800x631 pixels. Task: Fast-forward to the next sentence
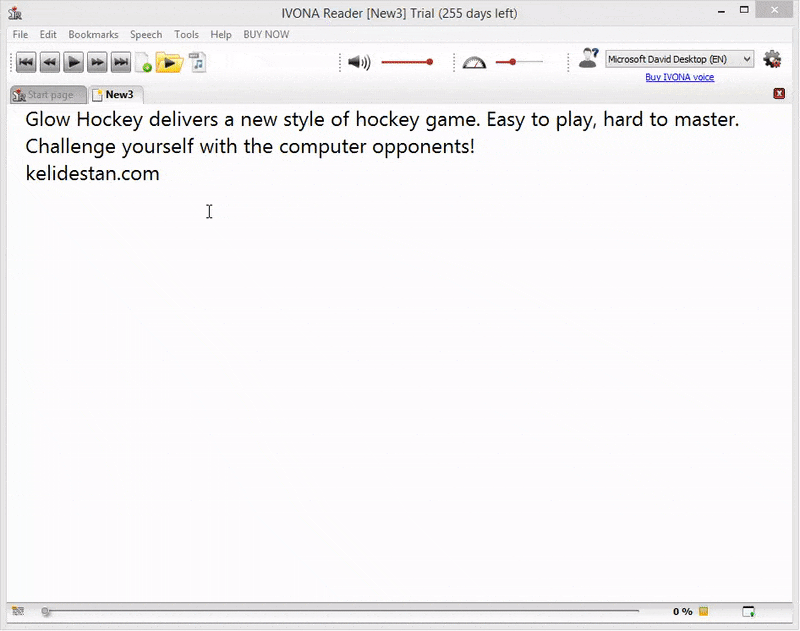click(x=97, y=62)
